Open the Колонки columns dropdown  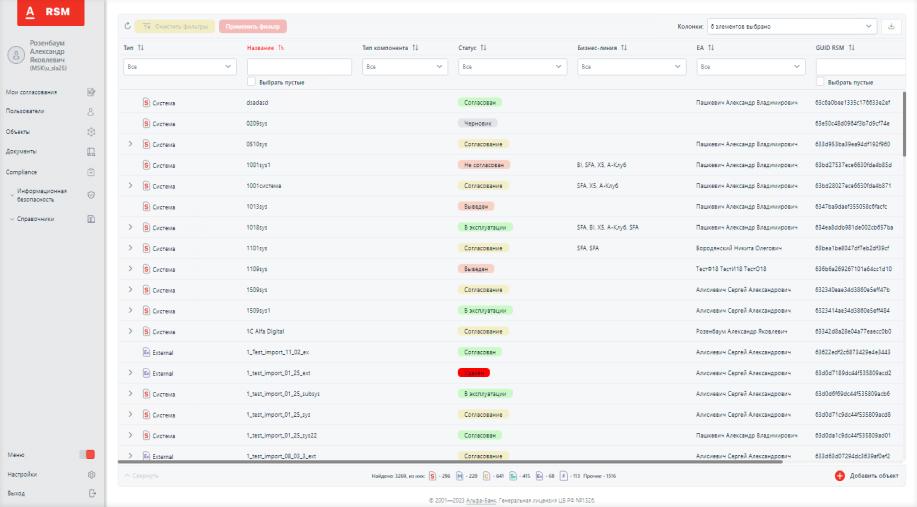(x=790, y=26)
